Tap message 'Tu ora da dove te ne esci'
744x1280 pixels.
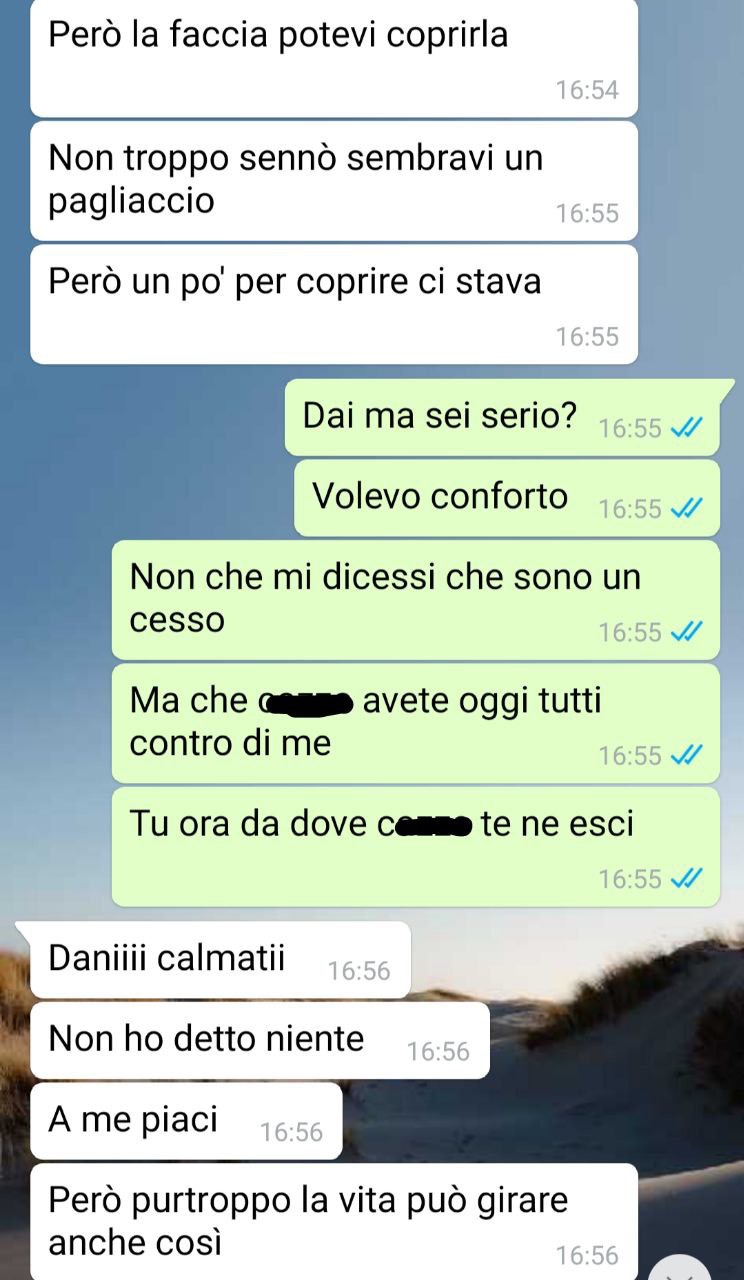tap(416, 847)
